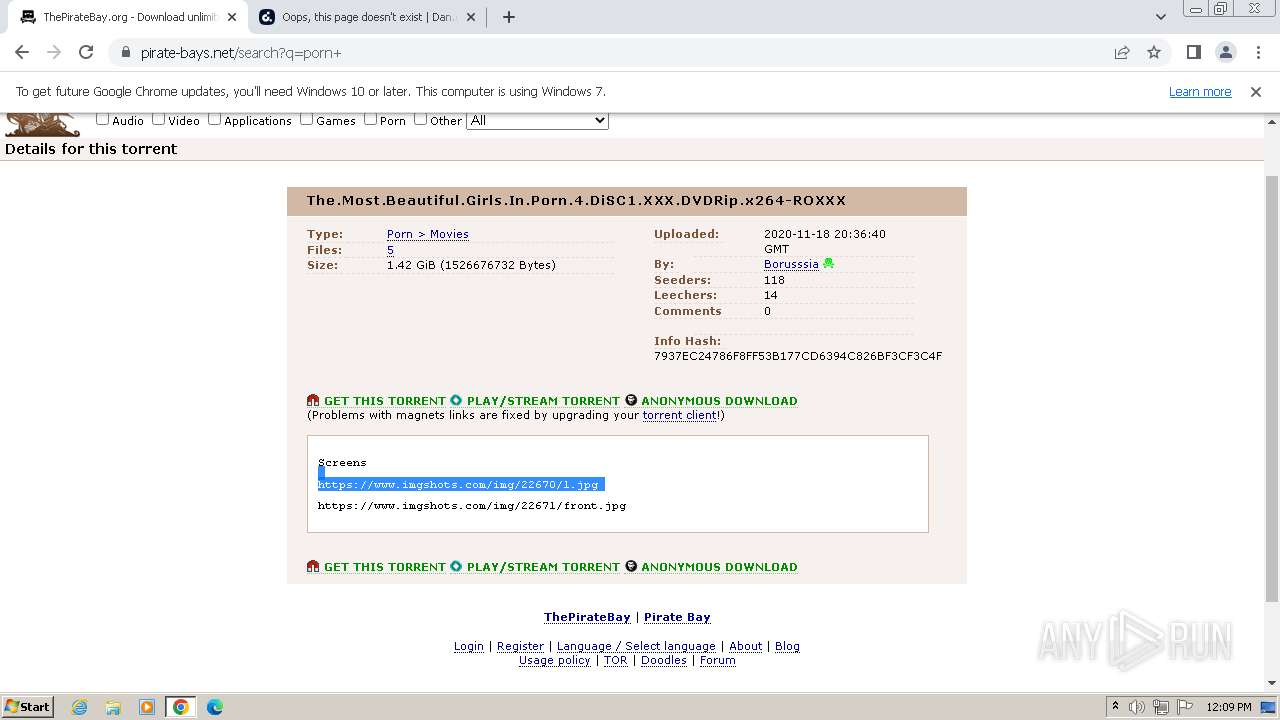The image size is (1280, 720).
Task: Open Language / Select language link
Action: click(636, 646)
